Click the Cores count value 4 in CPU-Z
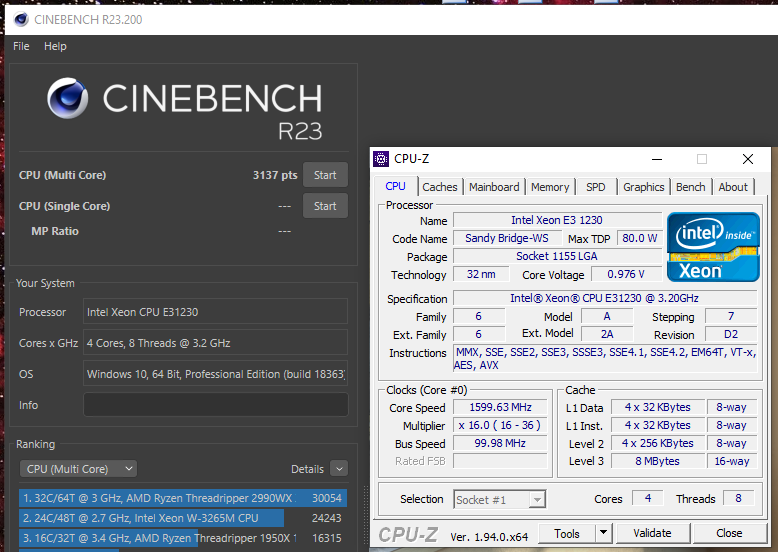 click(x=648, y=498)
